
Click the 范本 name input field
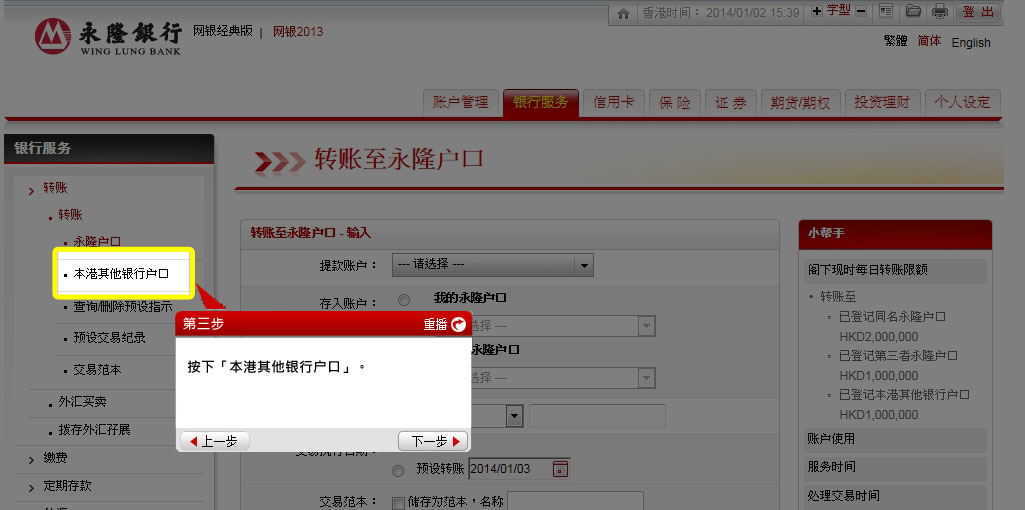click(575, 501)
